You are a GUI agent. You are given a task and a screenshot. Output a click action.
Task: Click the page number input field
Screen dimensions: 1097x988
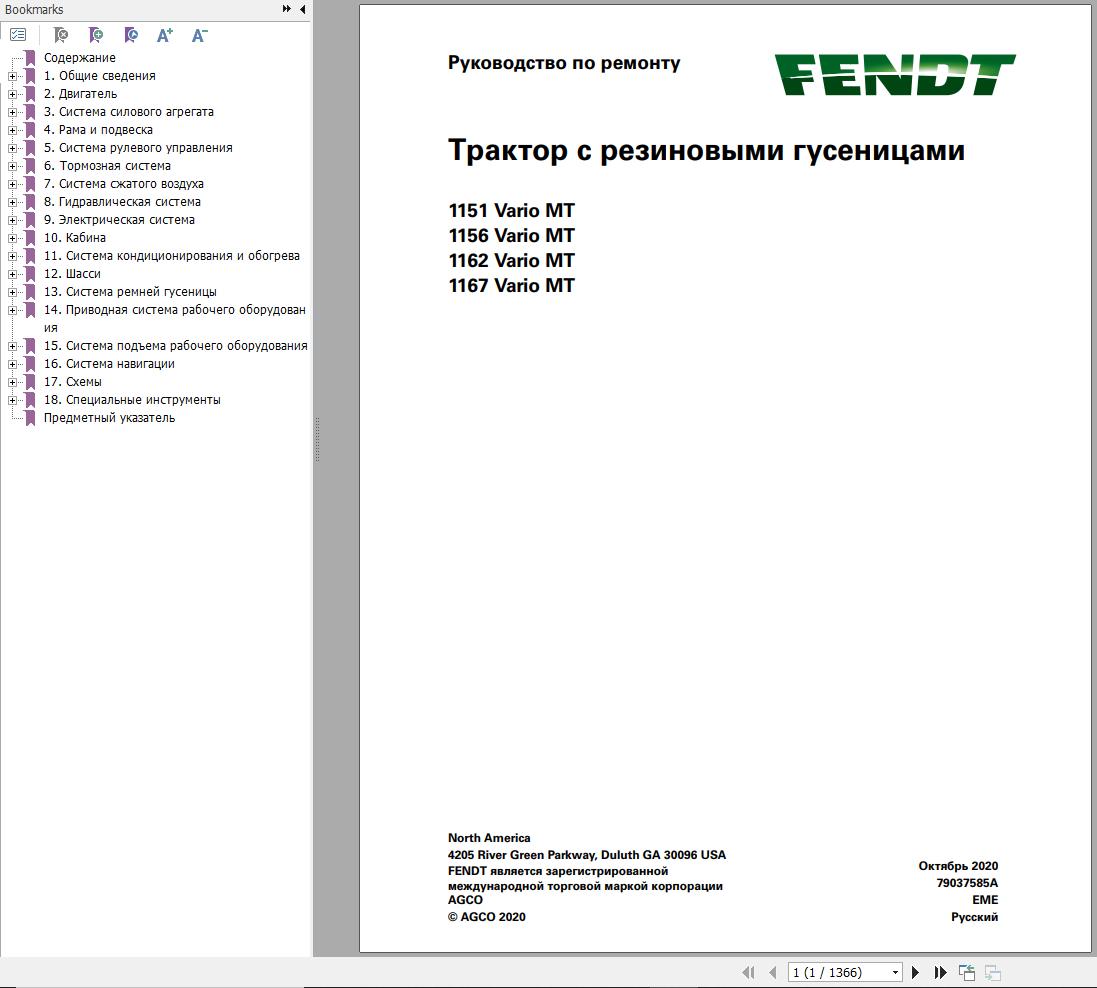tap(839, 973)
